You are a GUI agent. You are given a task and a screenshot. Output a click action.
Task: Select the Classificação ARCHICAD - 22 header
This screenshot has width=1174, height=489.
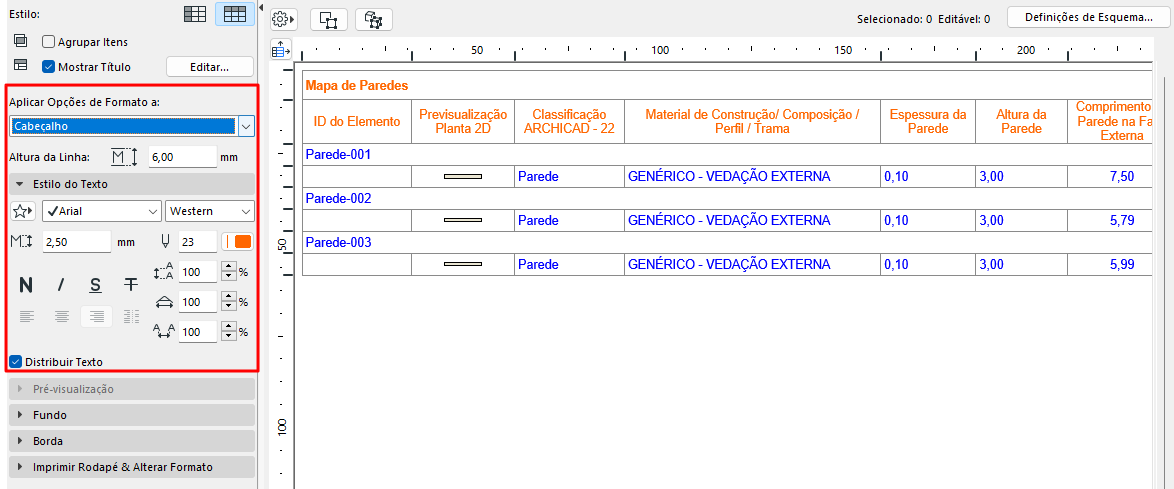pos(569,121)
